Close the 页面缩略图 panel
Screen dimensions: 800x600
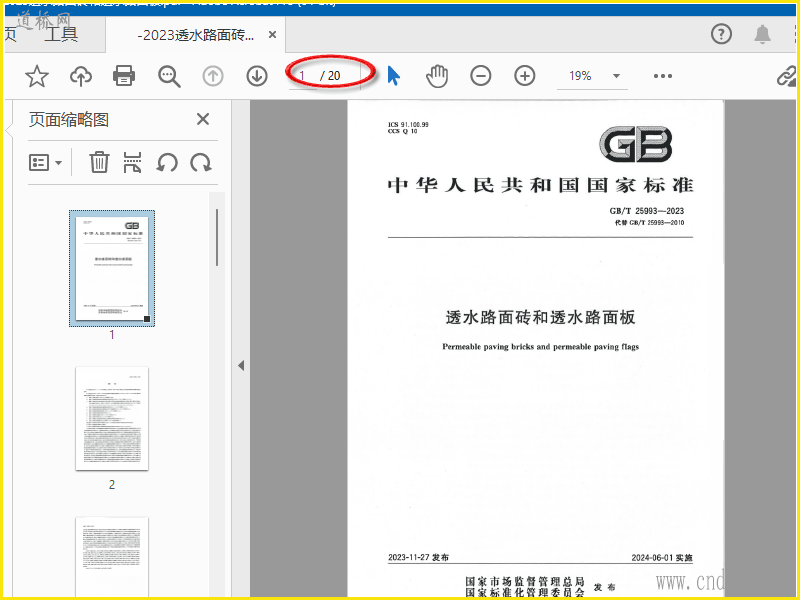(203, 119)
